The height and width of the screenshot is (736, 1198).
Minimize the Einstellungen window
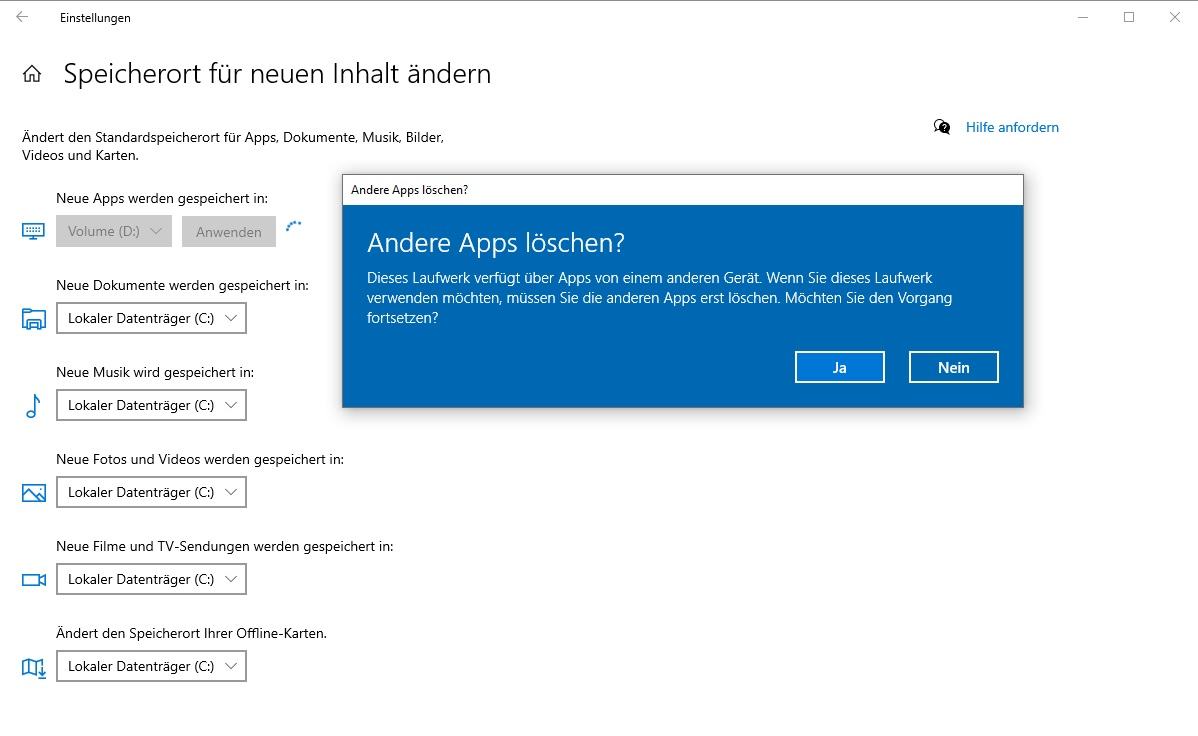click(1083, 17)
